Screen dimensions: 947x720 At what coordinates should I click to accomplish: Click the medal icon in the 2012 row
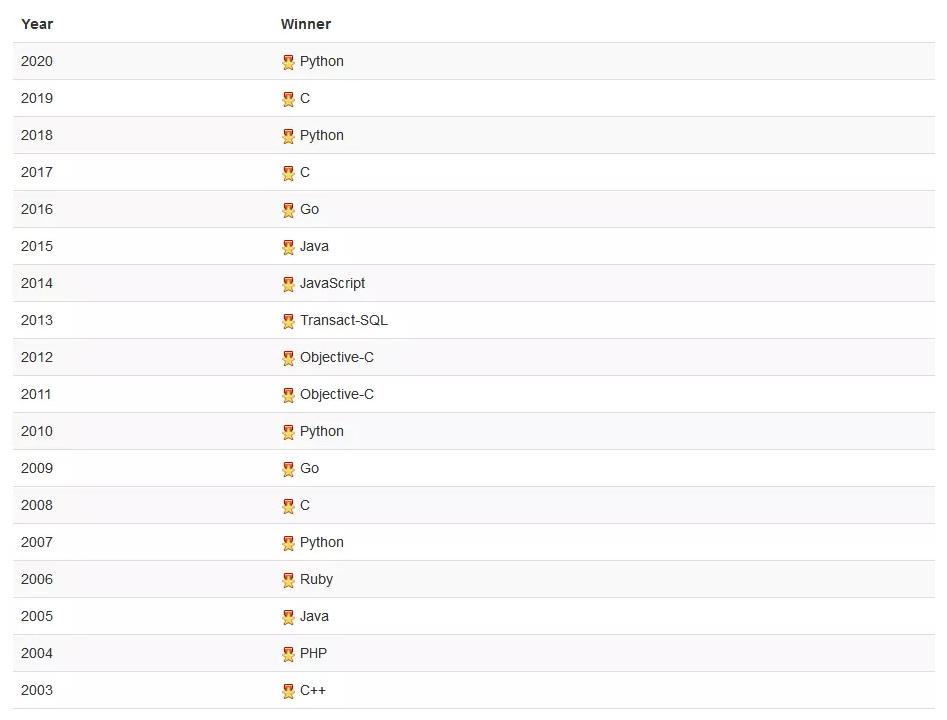pyautogui.click(x=288, y=358)
